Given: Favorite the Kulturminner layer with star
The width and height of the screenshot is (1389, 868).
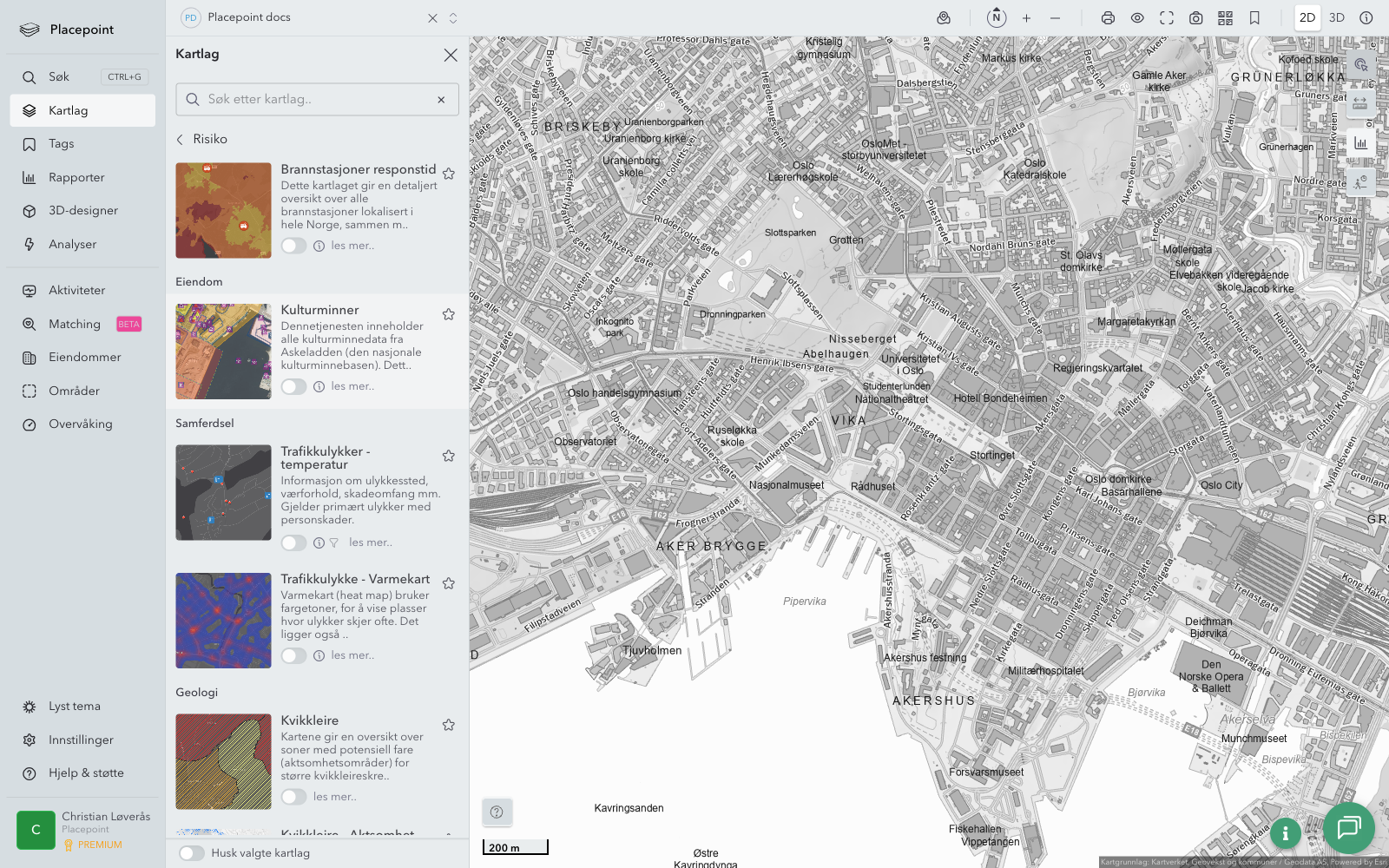Looking at the screenshot, I should pos(449,314).
